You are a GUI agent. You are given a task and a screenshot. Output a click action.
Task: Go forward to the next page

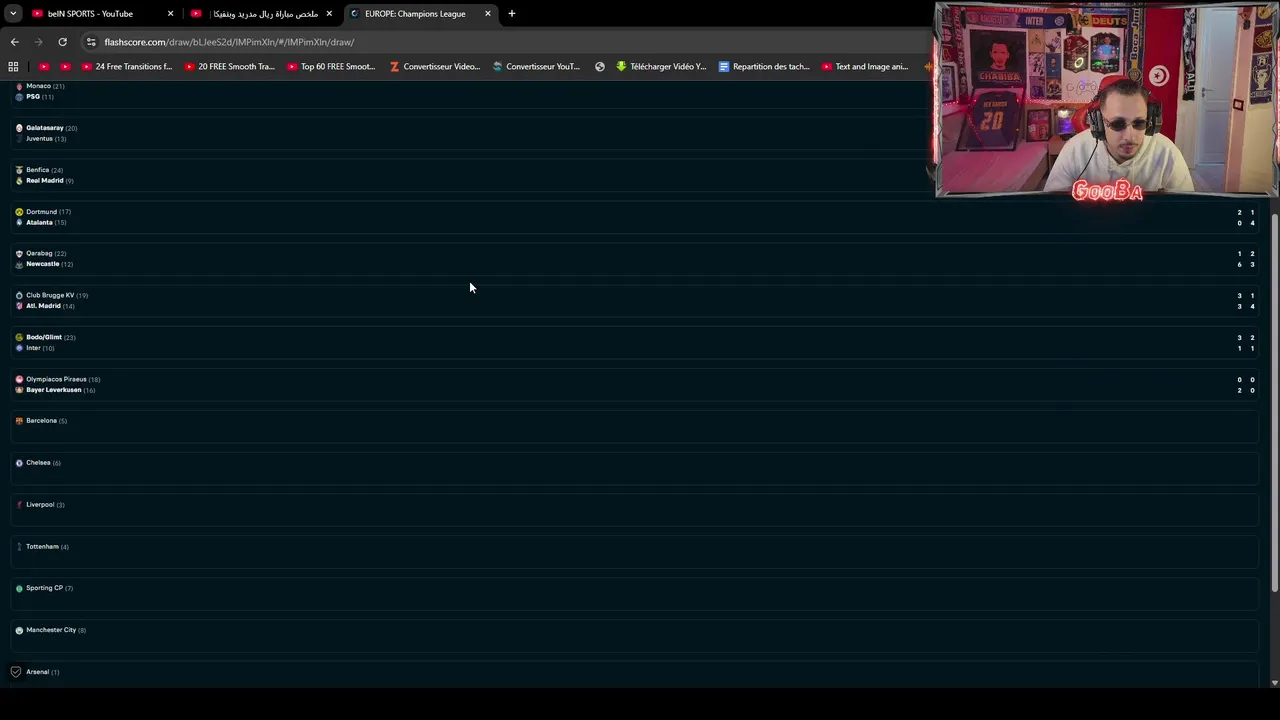click(38, 42)
